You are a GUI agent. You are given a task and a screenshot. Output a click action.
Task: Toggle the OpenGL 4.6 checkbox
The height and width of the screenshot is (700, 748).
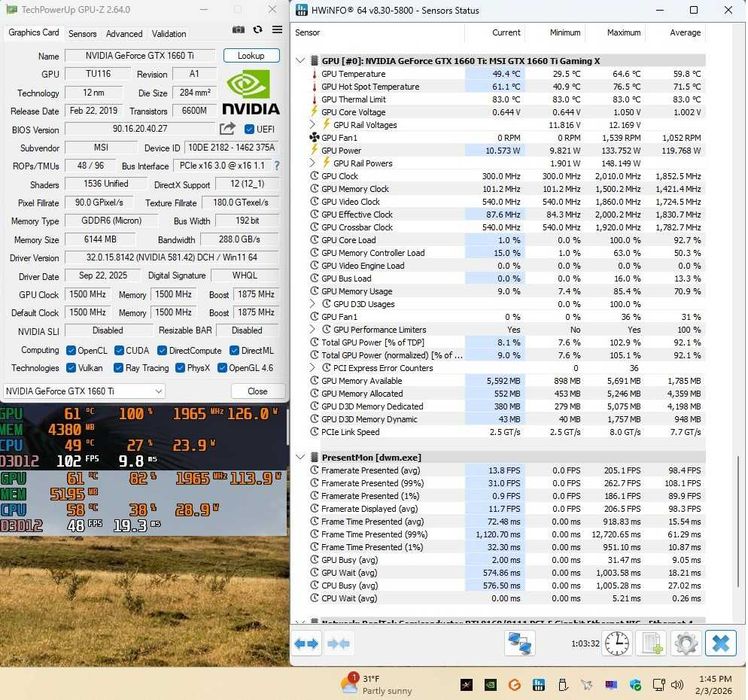click(x=222, y=368)
